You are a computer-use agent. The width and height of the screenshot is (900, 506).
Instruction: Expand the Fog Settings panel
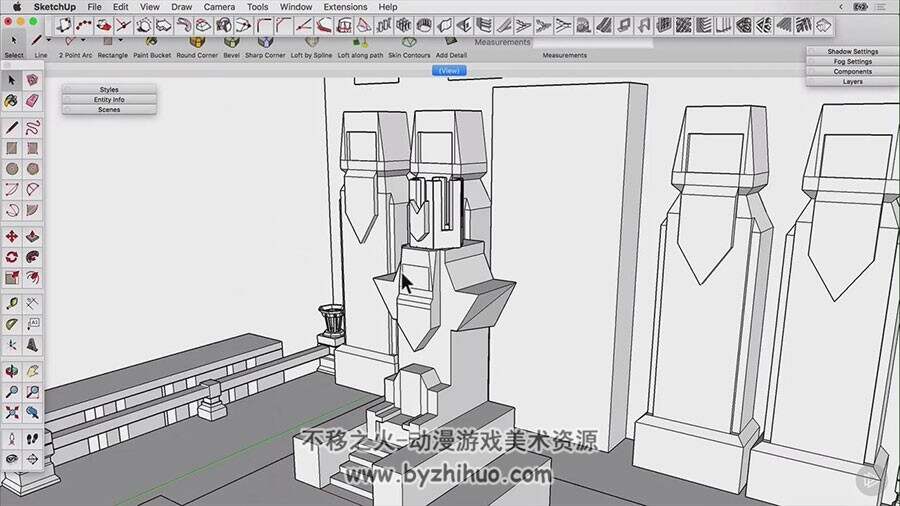852,61
